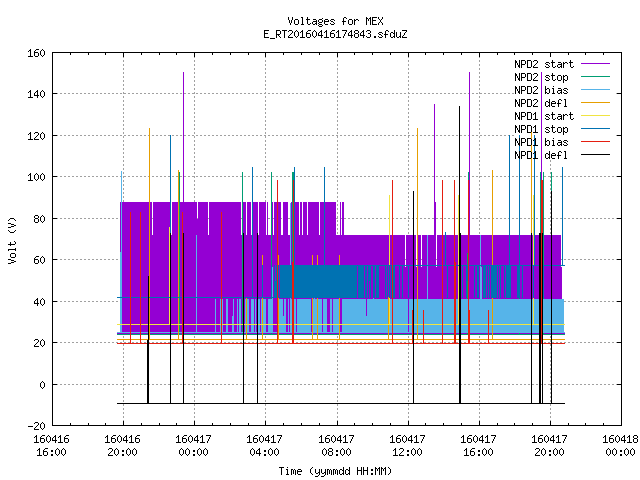The width and height of the screenshot is (640, 480).
Task: Click the 'NPD1 stop' legend label
Action: coord(541,129)
